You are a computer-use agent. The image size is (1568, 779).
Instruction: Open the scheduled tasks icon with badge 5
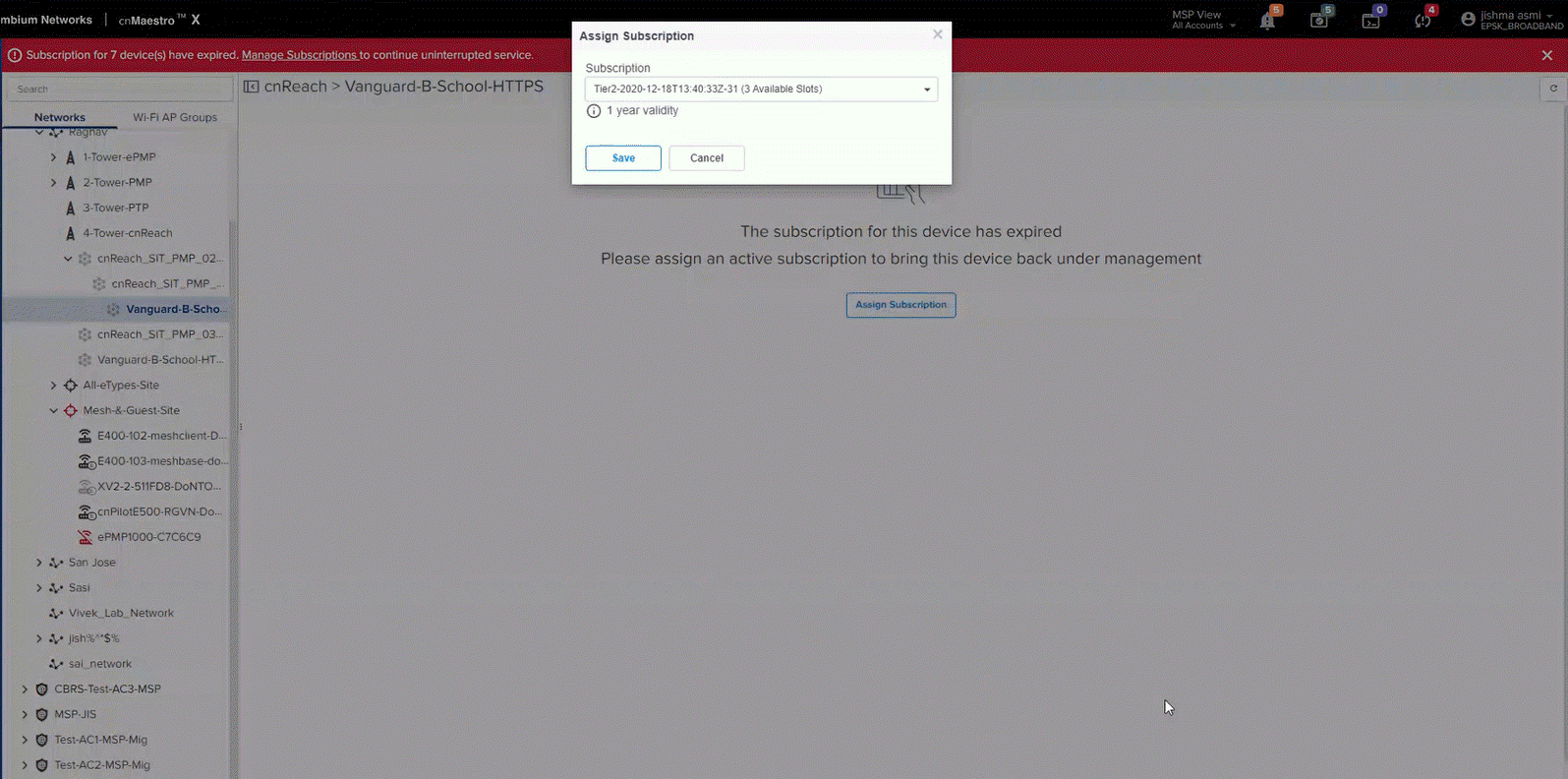1319,21
